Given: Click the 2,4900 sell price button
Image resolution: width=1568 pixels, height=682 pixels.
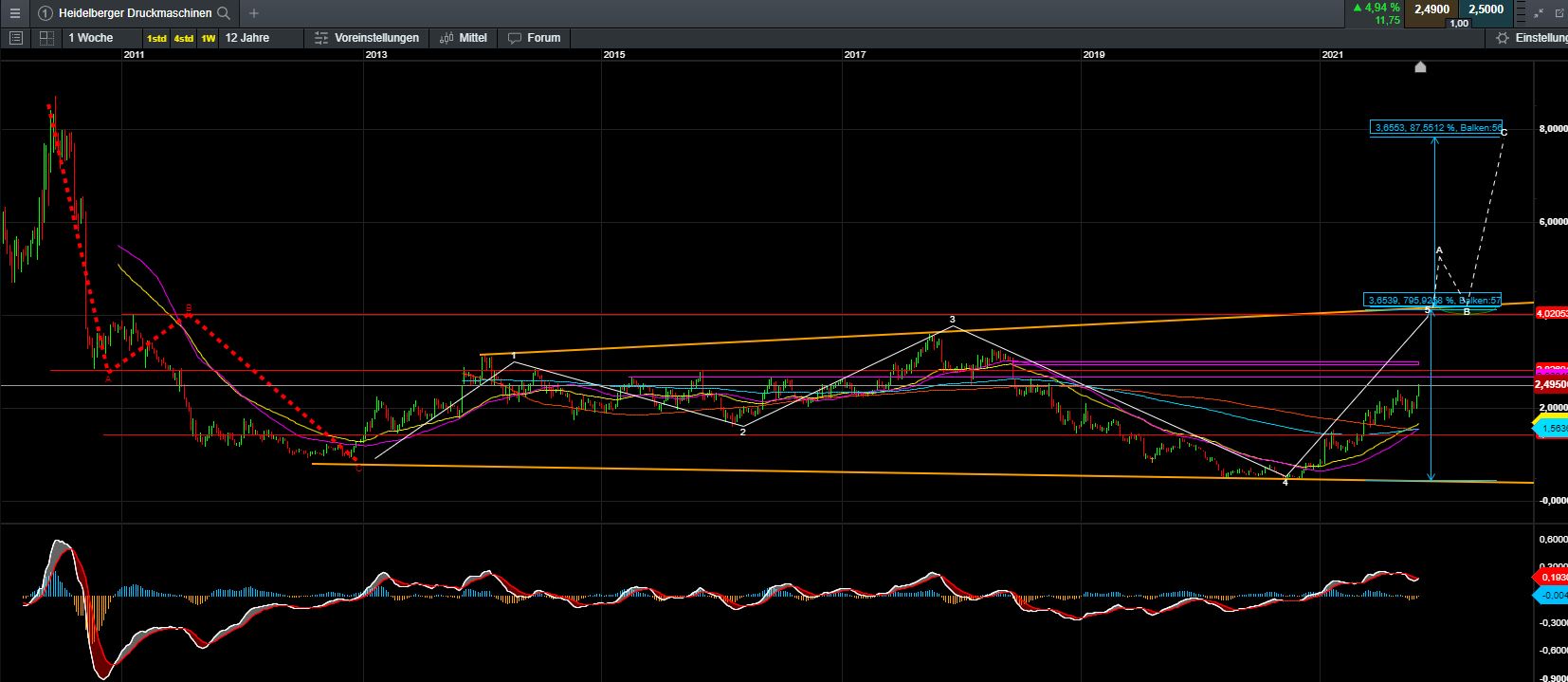Looking at the screenshot, I should tap(1431, 9).
